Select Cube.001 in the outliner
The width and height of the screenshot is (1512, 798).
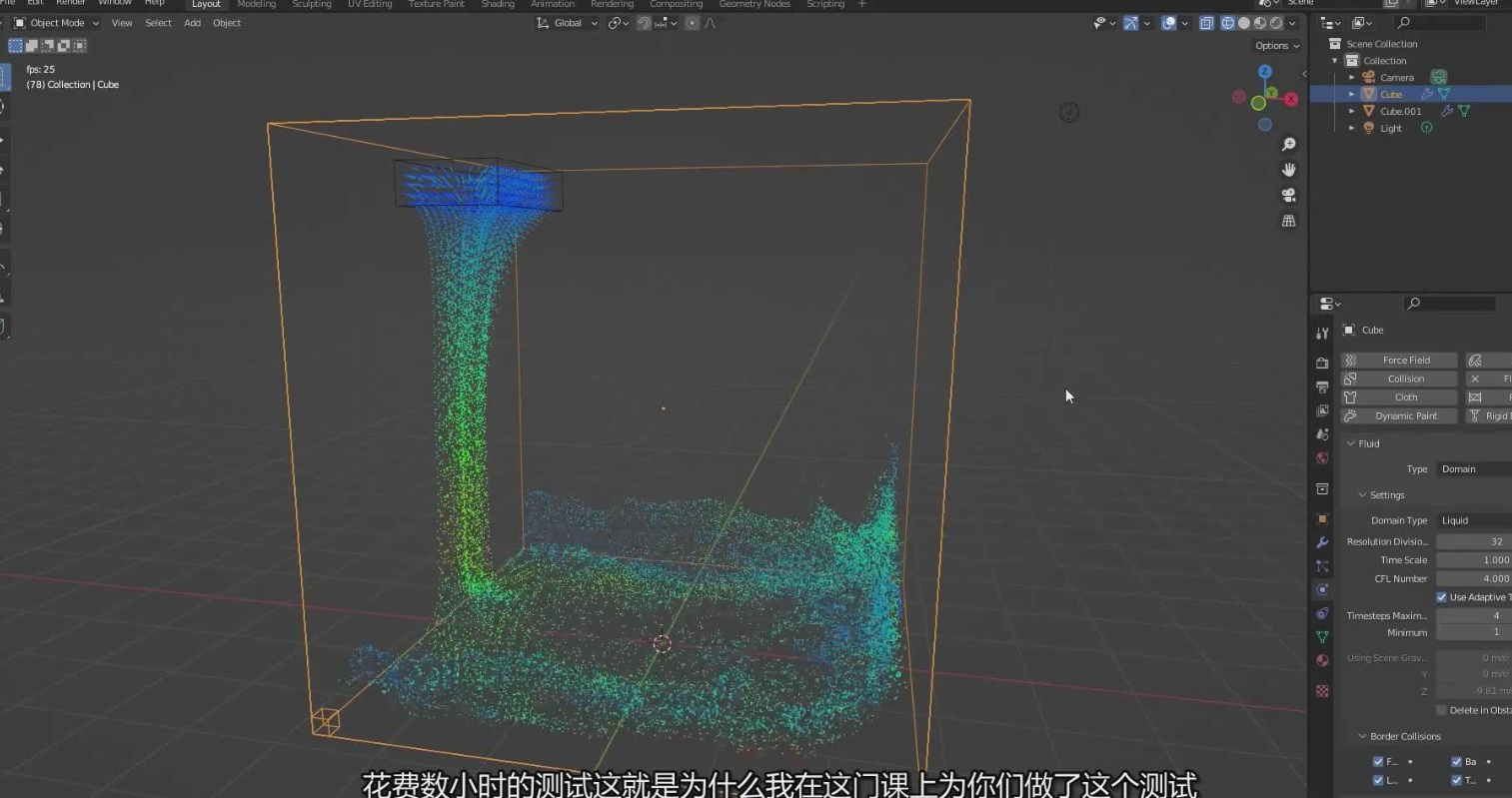1400,112
